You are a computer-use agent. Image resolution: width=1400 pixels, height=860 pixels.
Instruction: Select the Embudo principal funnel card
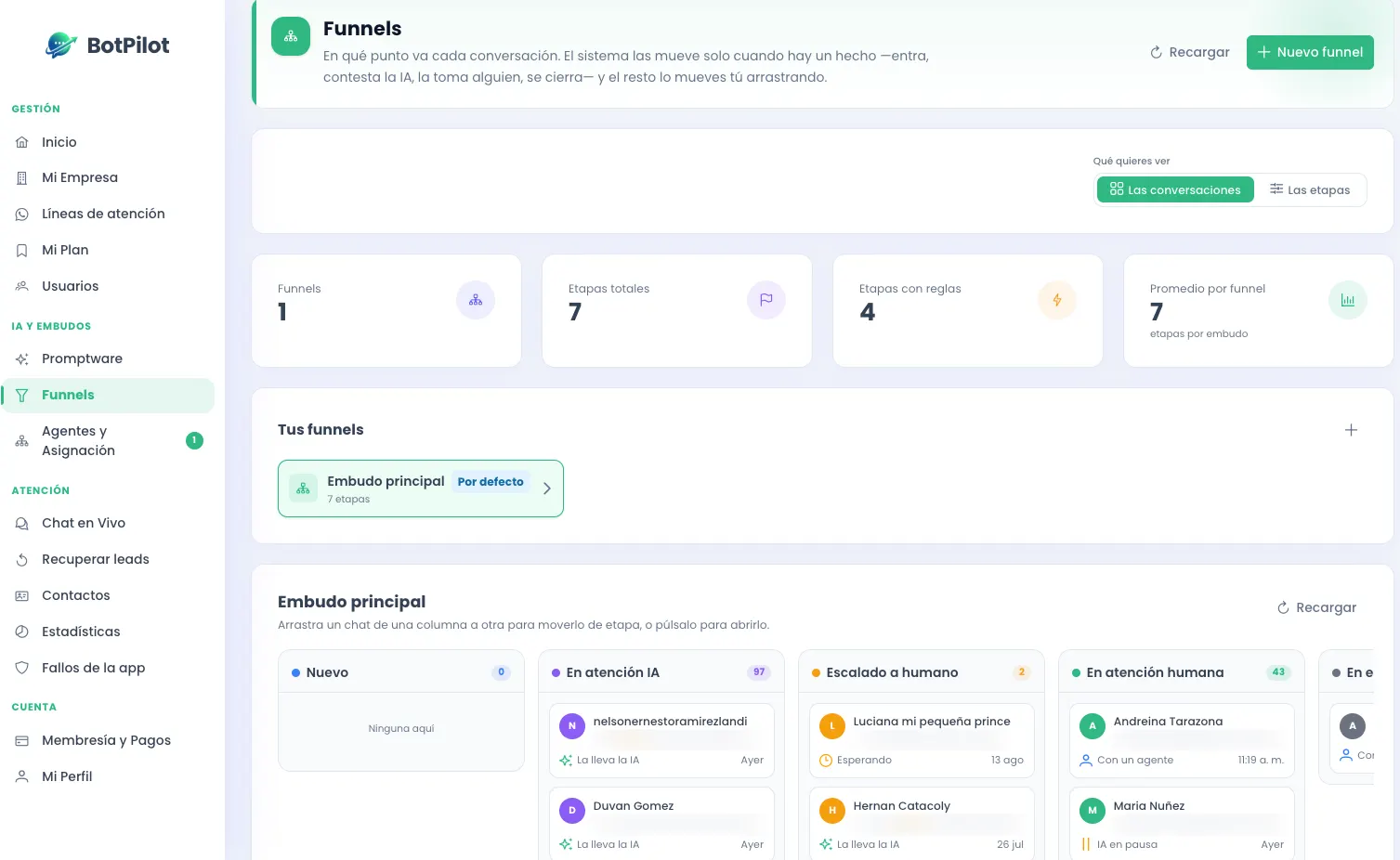click(421, 489)
